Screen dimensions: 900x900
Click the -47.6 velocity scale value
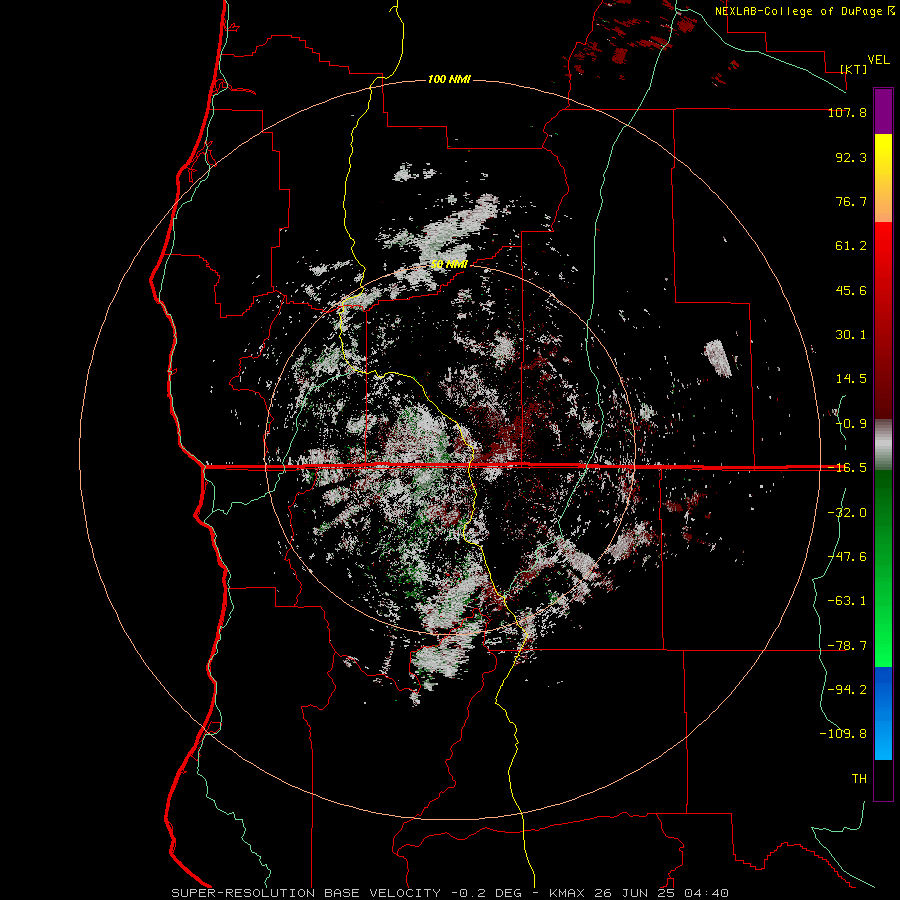pyautogui.click(x=847, y=557)
